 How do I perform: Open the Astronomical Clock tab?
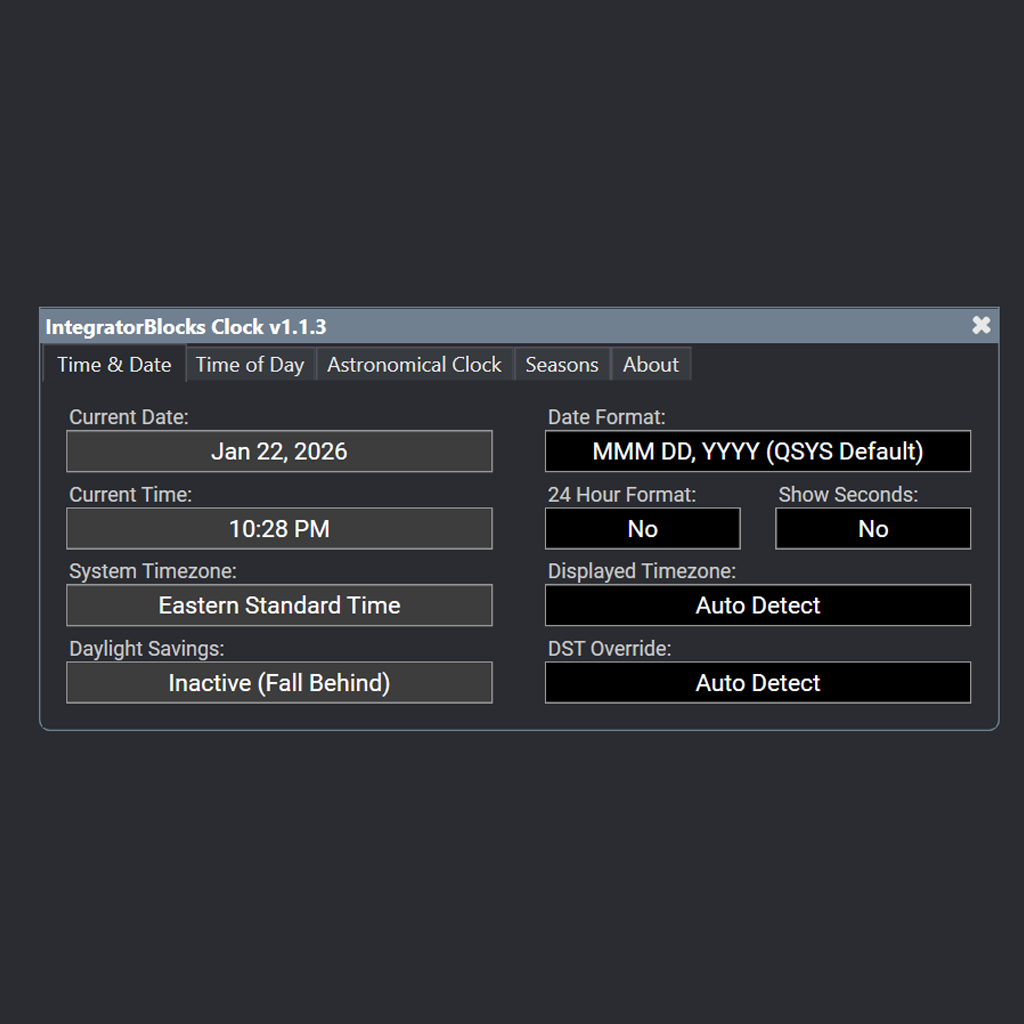(x=414, y=364)
